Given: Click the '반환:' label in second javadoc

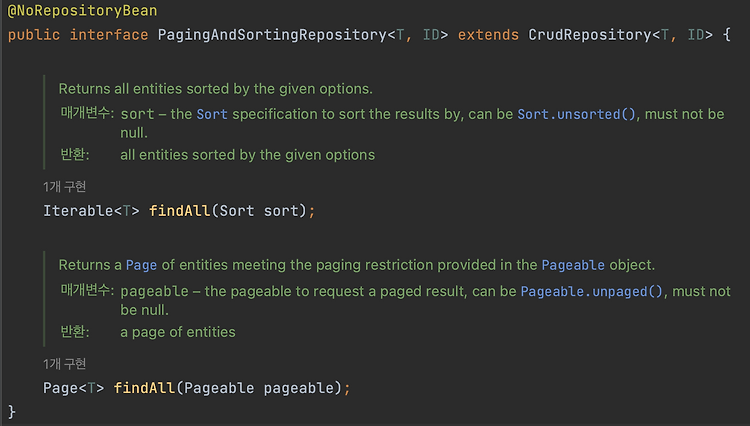Looking at the screenshot, I should (75, 332).
